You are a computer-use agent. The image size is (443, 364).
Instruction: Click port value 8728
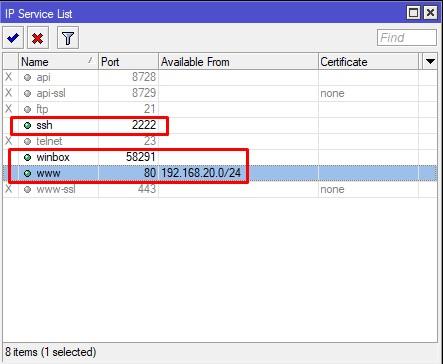coord(144,77)
